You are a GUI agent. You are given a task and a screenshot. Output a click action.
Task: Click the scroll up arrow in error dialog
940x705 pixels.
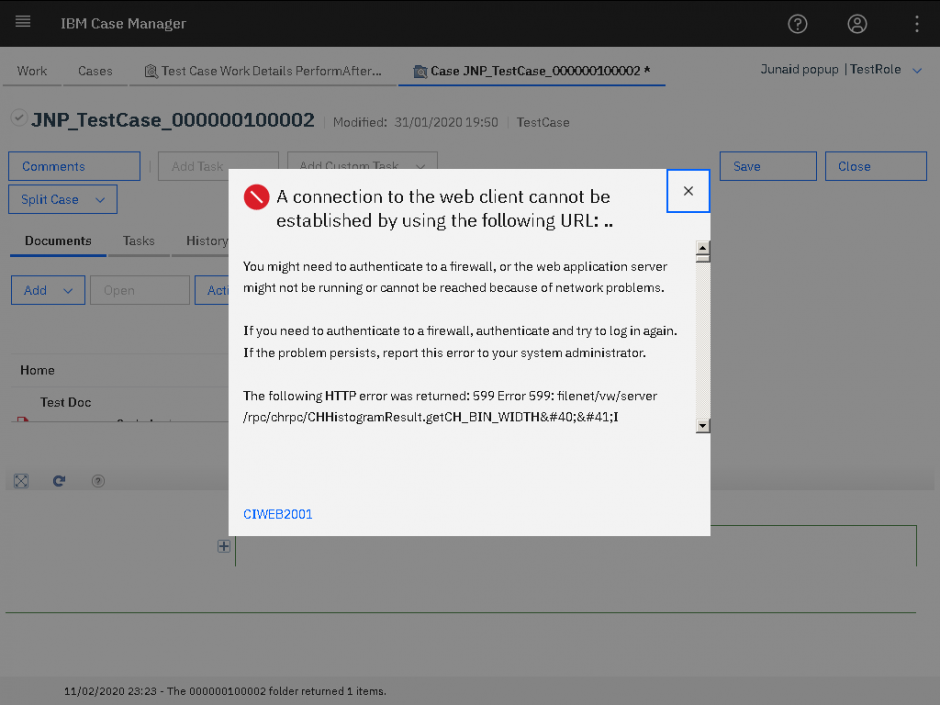click(703, 248)
